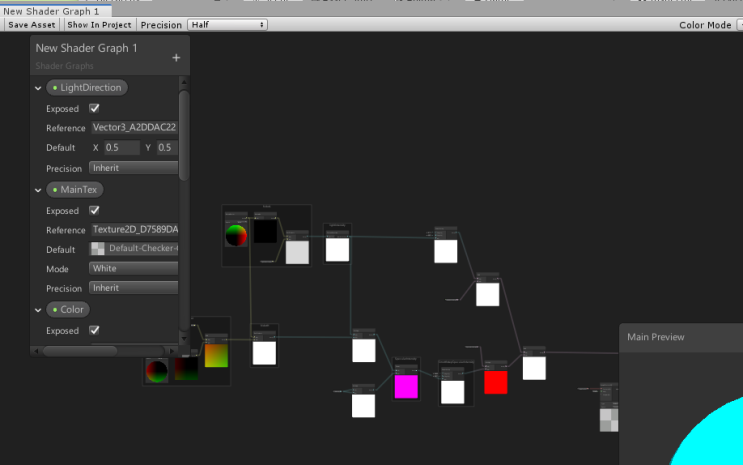Add a new property with the plus icon
Screen dimensions: 743x465
click(x=176, y=58)
